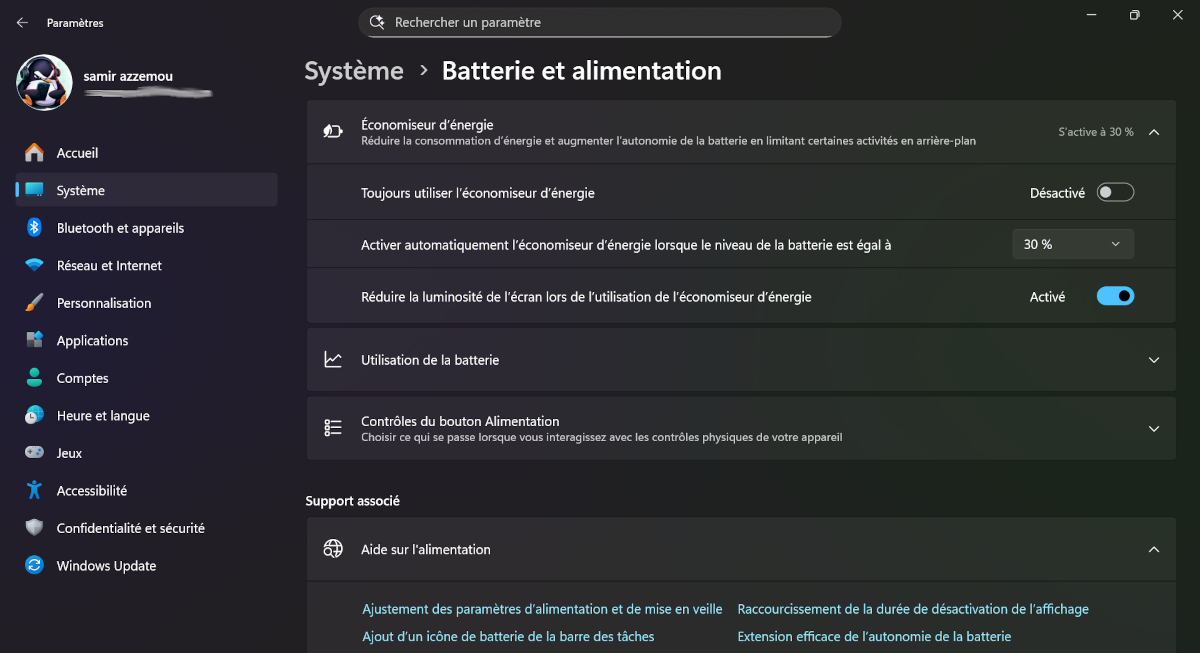Image resolution: width=1200 pixels, height=653 pixels.
Task: Enable Toujours utiliser l'économiseur d'énergie toggle
Action: click(x=1115, y=193)
